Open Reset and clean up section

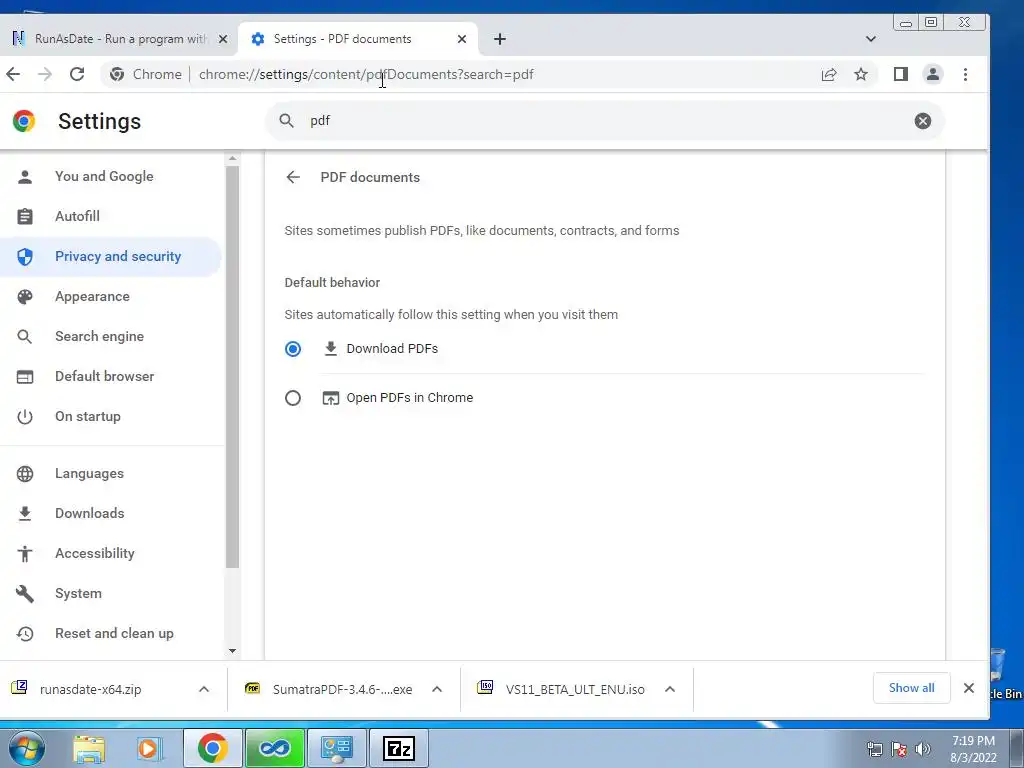point(111,633)
